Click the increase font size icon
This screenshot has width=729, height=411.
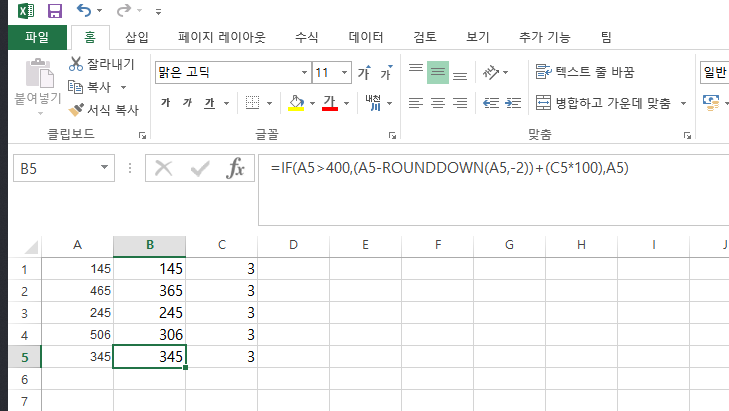click(364, 73)
